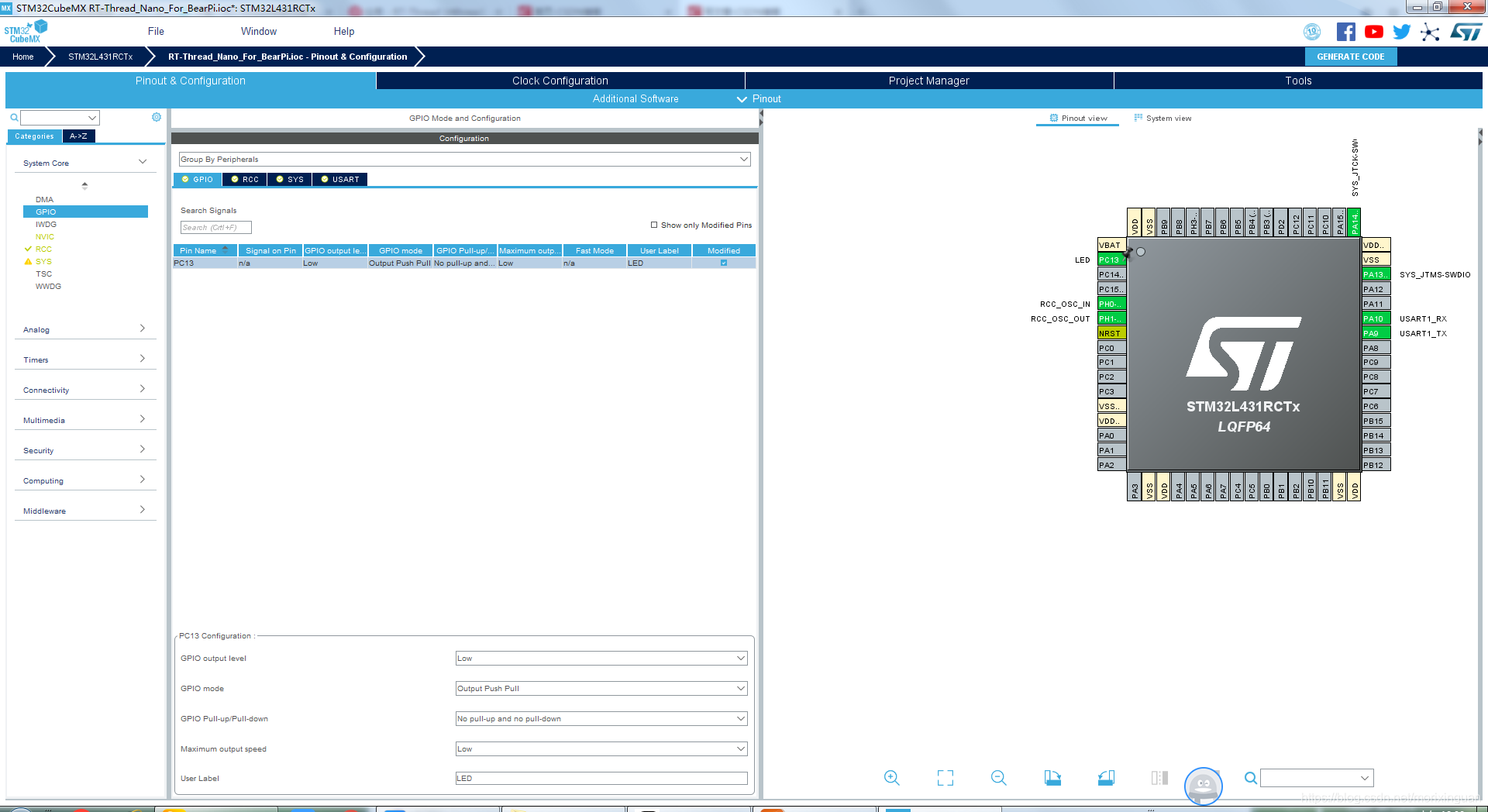Screen dimensions: 1488x812
Task: Open Maximum output speed dropdown
Action: [x=601, y=748]
